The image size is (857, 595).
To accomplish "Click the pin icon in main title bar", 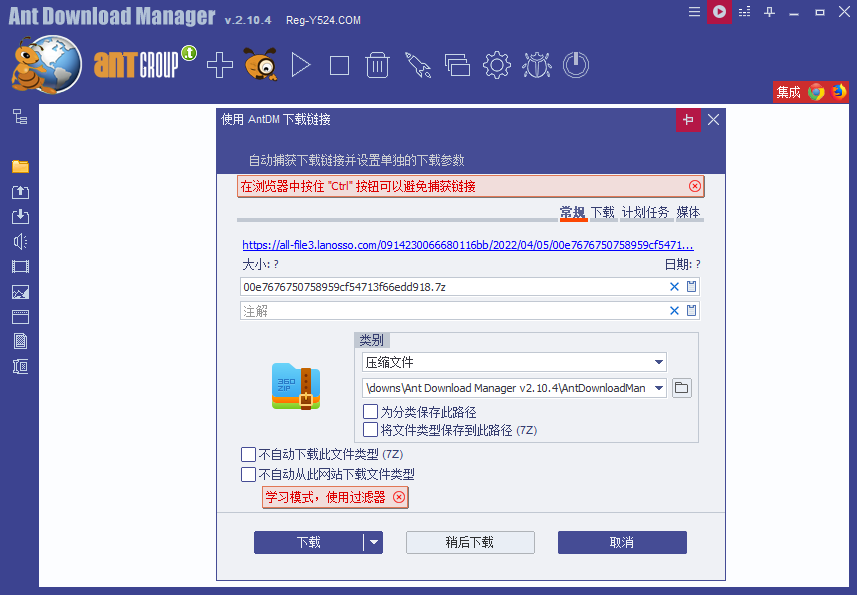I will 770,11.
